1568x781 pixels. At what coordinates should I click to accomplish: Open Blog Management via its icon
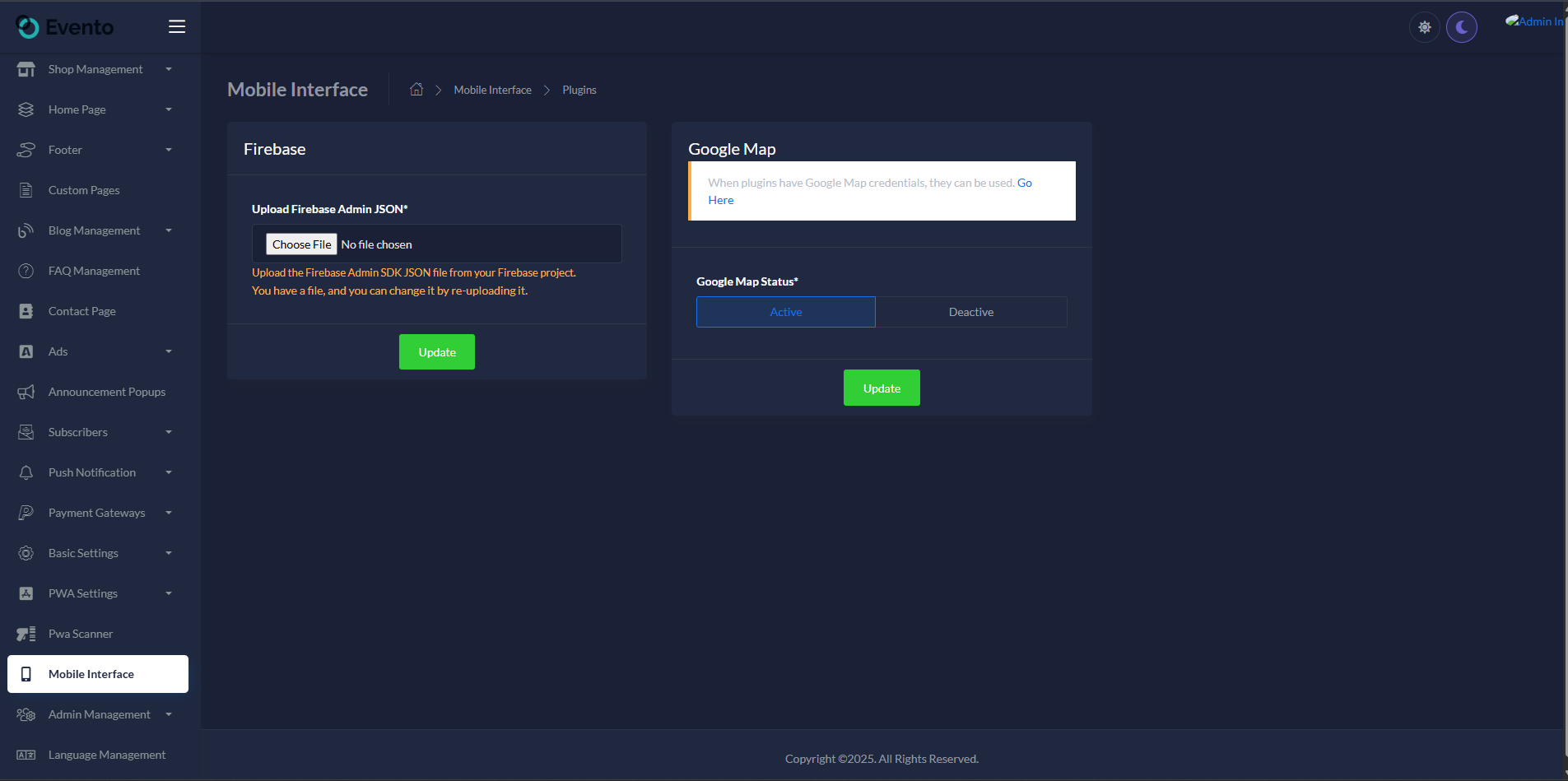(26, 230)
